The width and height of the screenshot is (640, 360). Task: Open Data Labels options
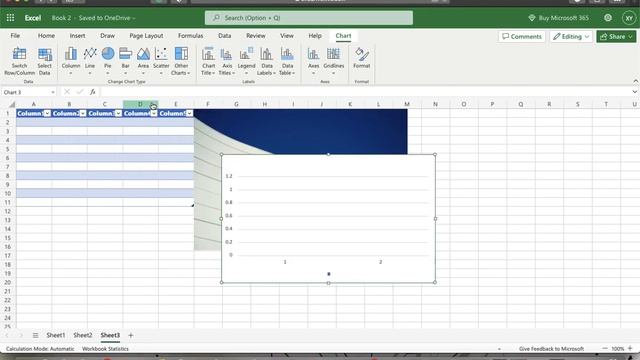(x=267, y=61)
